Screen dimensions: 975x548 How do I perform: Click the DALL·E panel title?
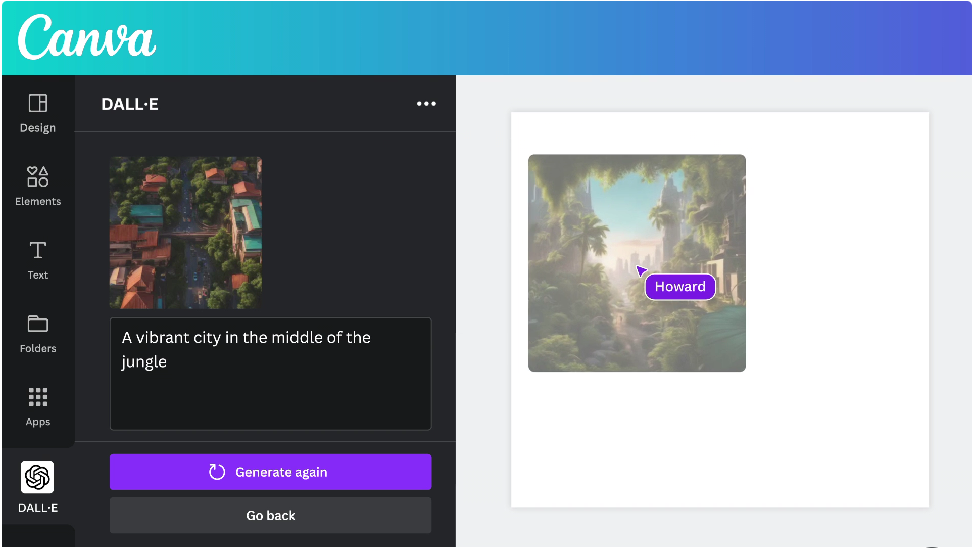coord(130,104)
